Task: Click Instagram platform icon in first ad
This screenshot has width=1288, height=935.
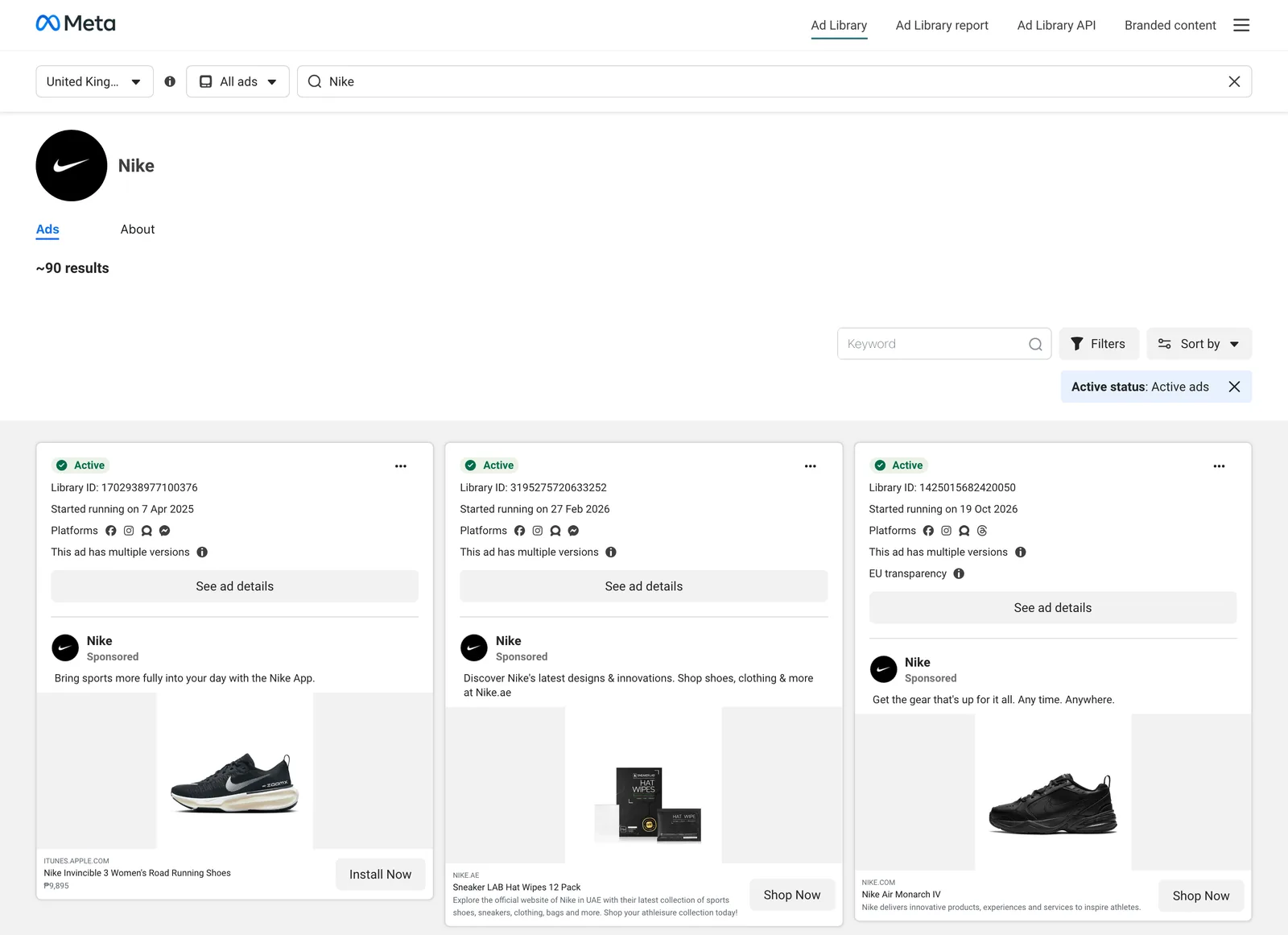Action: [129, 531]
